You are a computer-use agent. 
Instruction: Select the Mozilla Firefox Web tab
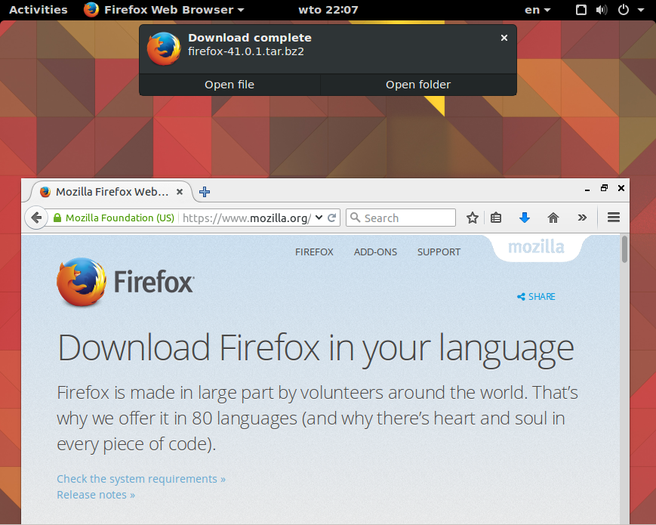pyautogui.click(x=111, y=192)
